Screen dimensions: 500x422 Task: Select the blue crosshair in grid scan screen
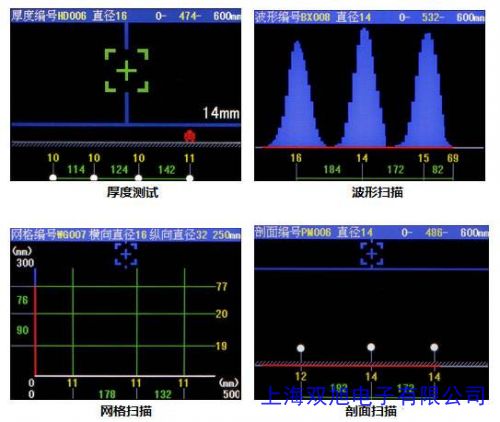[126, 255]
